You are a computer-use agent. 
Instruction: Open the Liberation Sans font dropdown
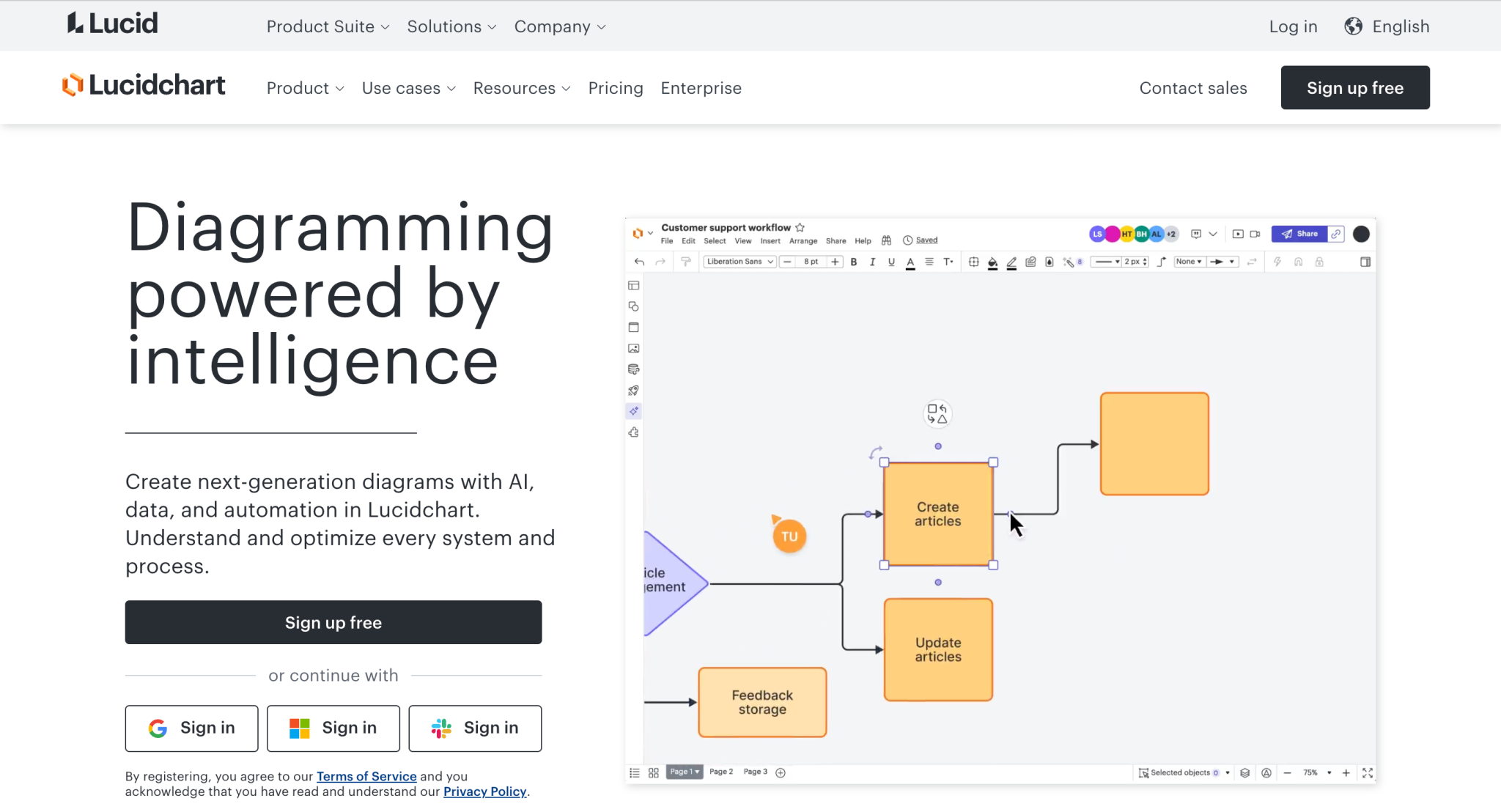pyautogui.click(x=739, y=262)
